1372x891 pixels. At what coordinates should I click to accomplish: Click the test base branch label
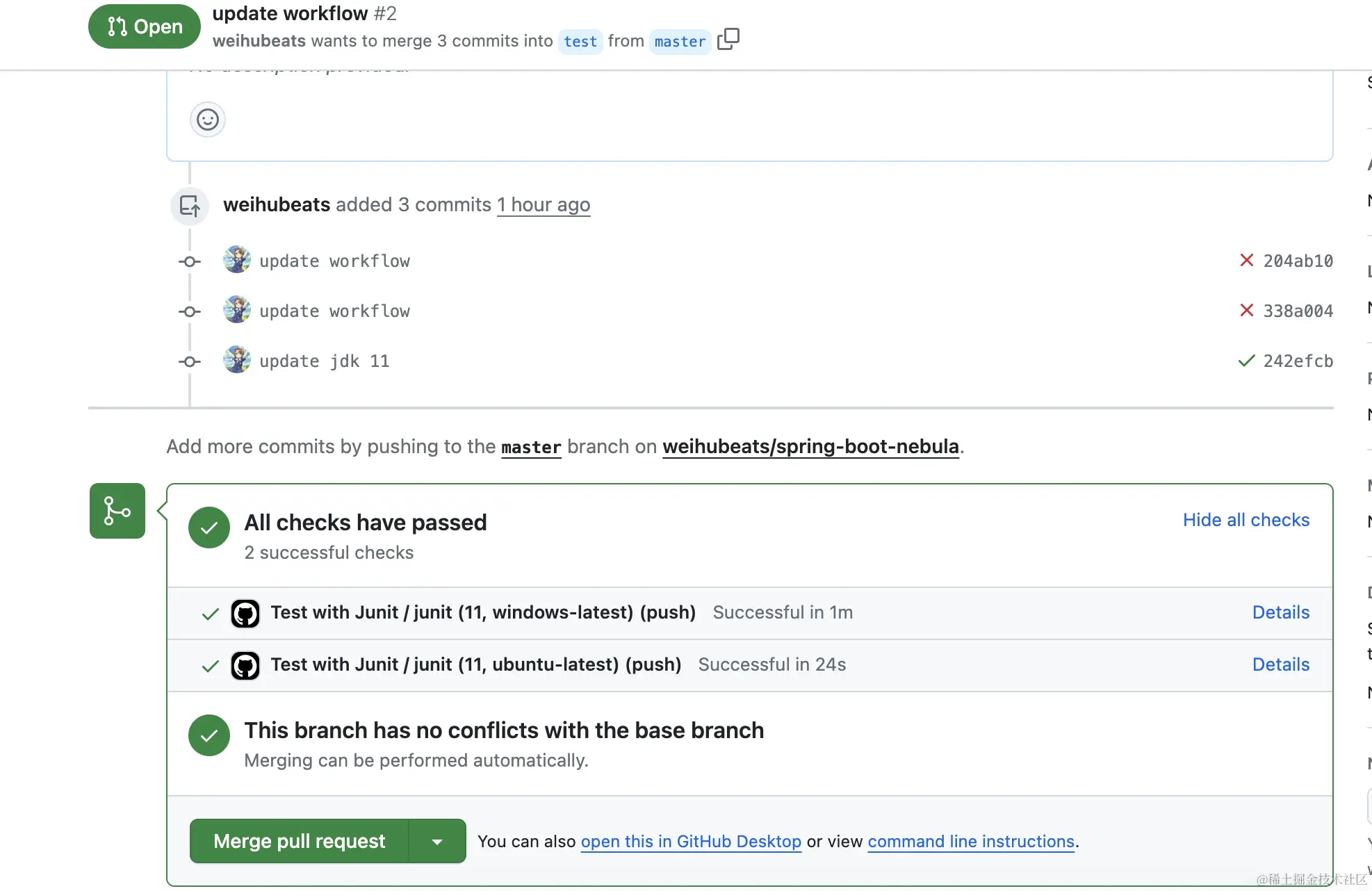point(580,42)
